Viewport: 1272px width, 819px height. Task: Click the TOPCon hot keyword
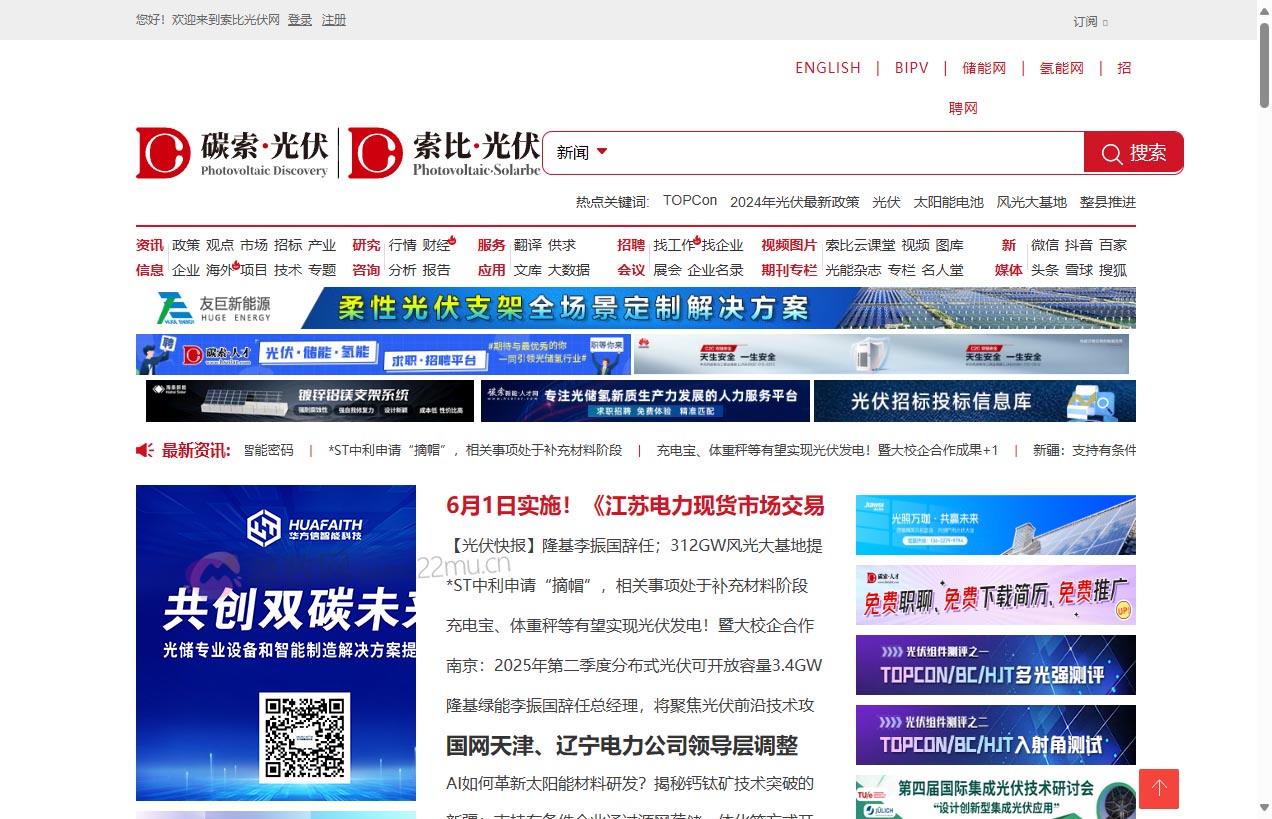click(x=689, y=200)
